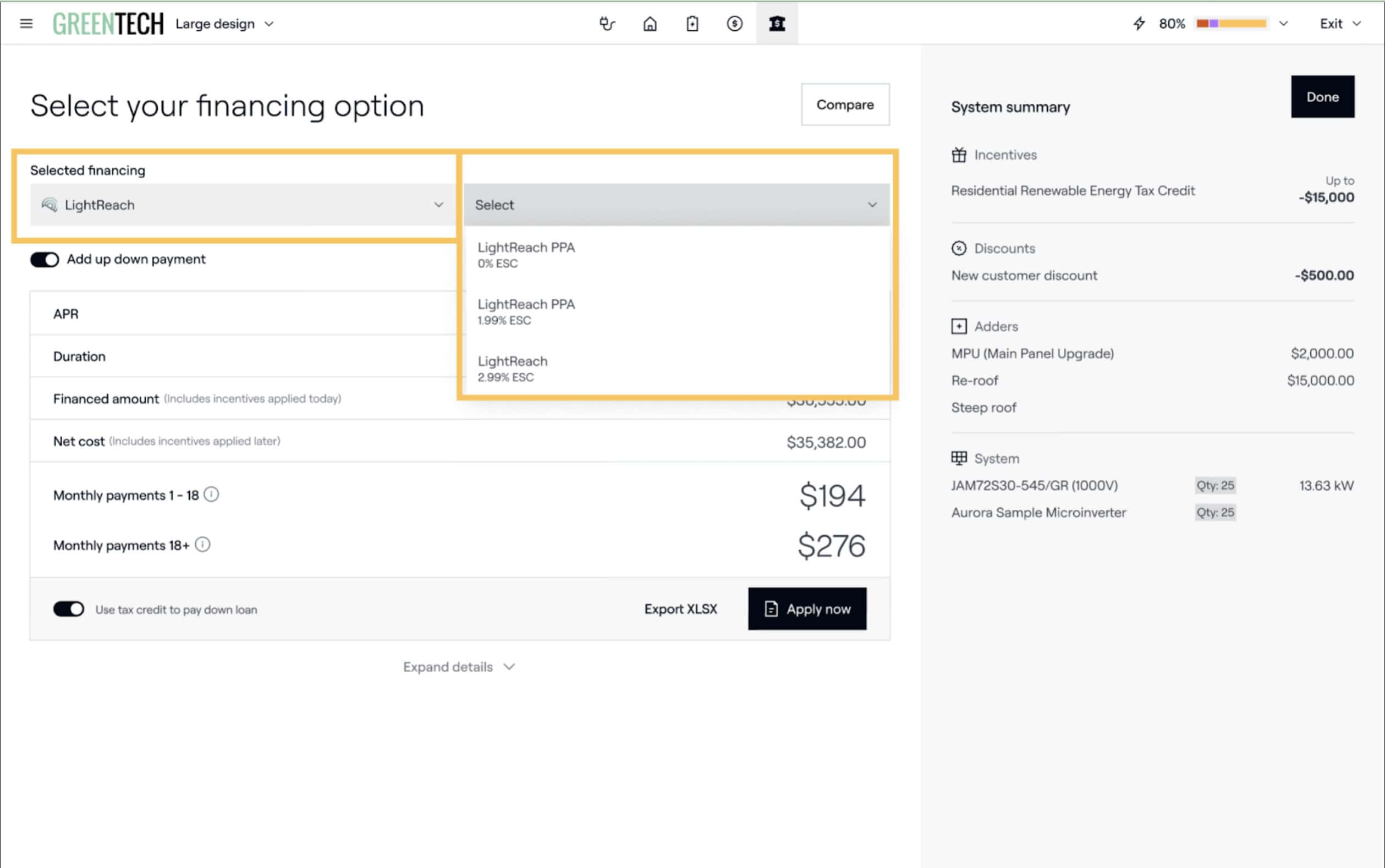Click info icon beside Monthly payments 18+
The height and width of the screenshot is (868, 1385).
point(202,544)
